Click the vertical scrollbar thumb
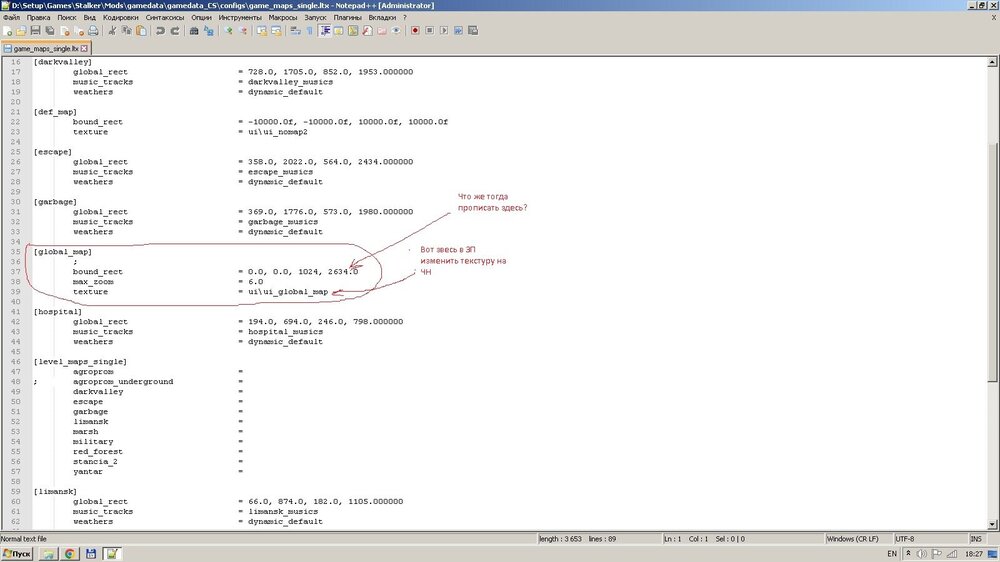 pos(992,260)
